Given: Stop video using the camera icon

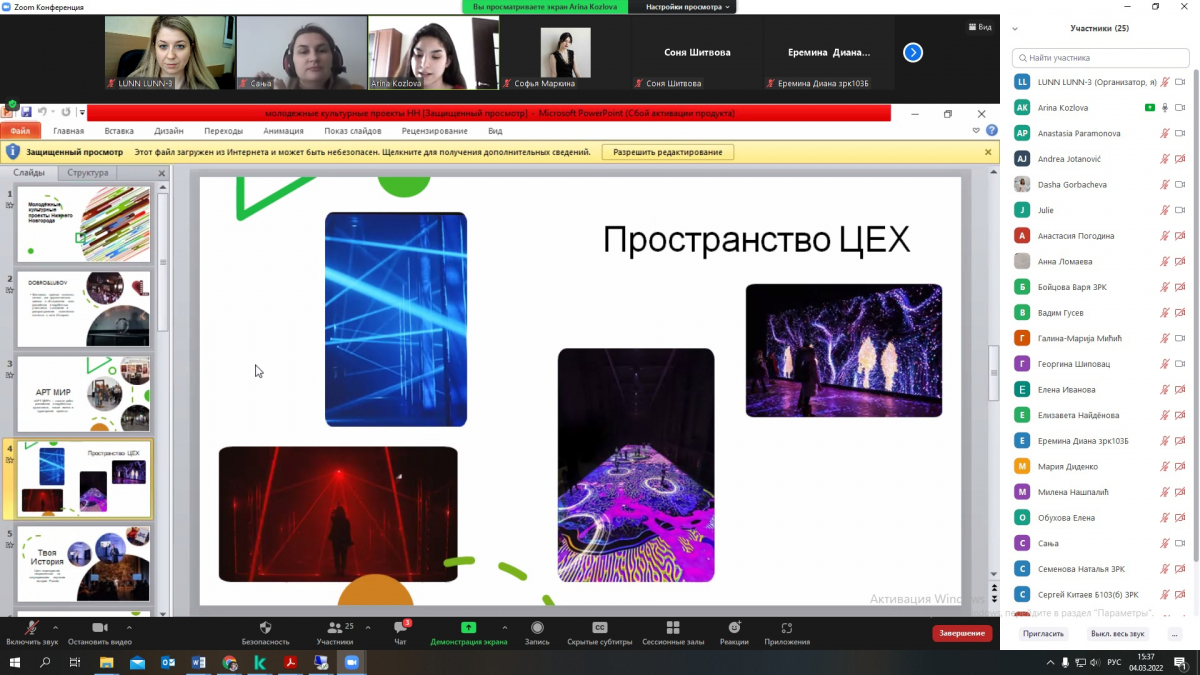Looking at the screenshot, I should click(x=99, y=627).
